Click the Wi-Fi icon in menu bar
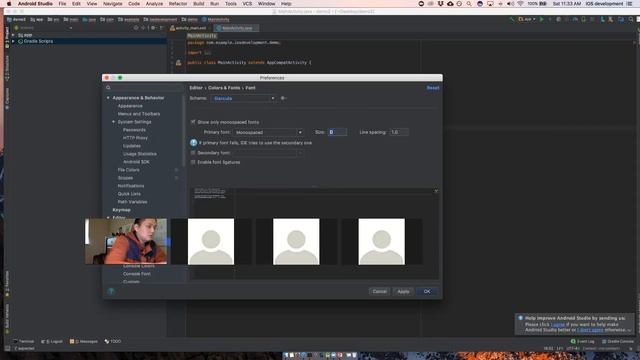This screenshot has width=640, height=360. [x=520, y=4]
